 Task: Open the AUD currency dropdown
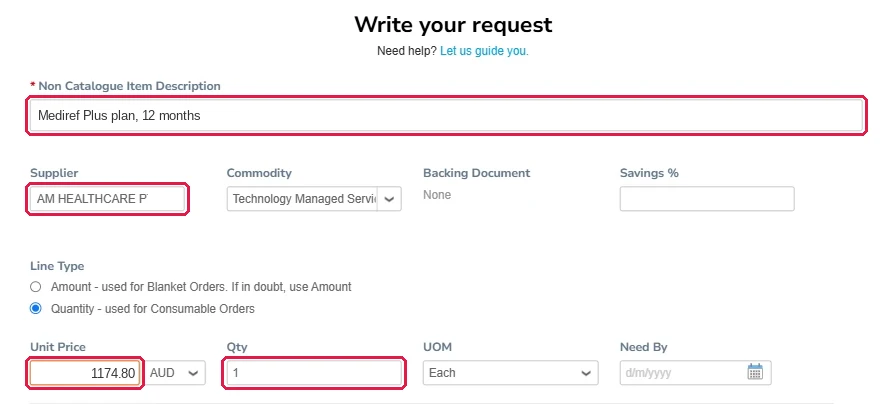[176, 373]
